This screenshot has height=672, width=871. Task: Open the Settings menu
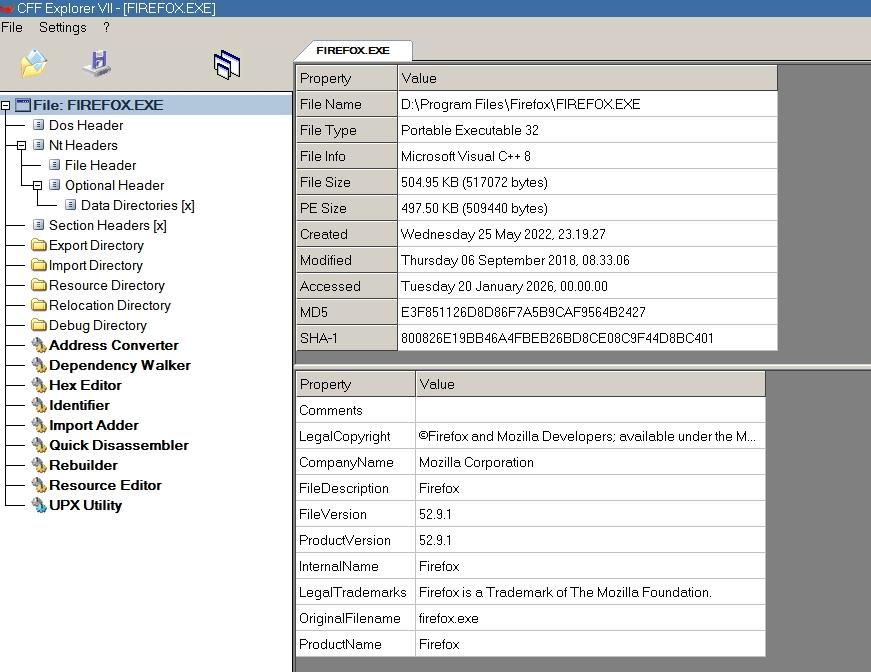[x=62, y=27]
